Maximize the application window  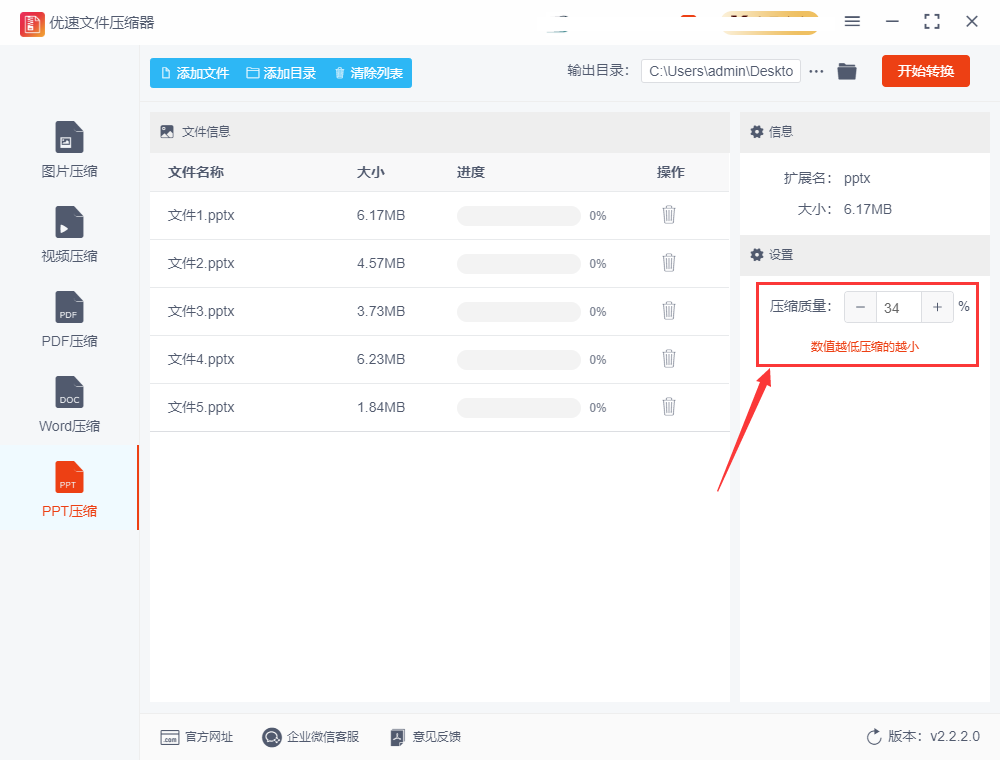932,22
